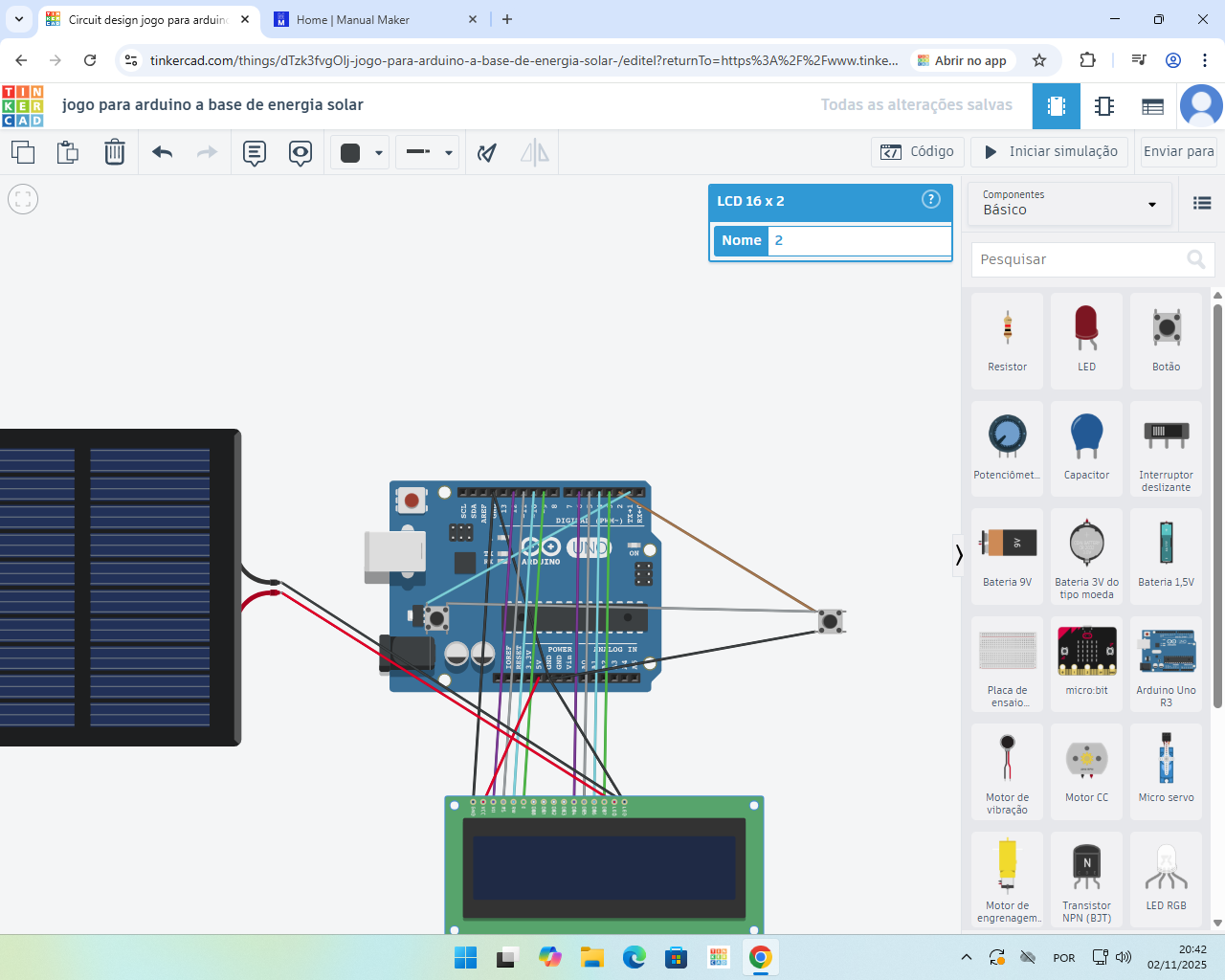Rotate the selected component
This screenshot has height=980, width=1225.
pyautogui.click(x=487, y=152)
